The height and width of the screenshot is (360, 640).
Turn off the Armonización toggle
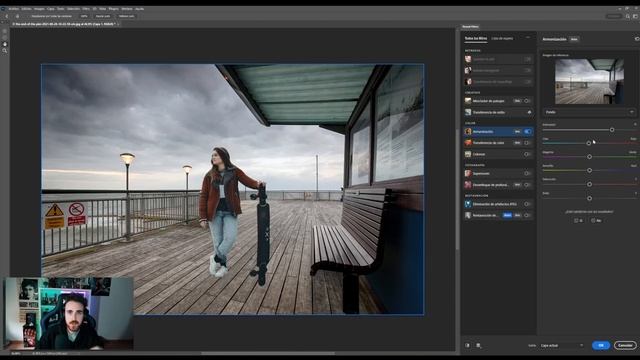click(x=528, y=131)
